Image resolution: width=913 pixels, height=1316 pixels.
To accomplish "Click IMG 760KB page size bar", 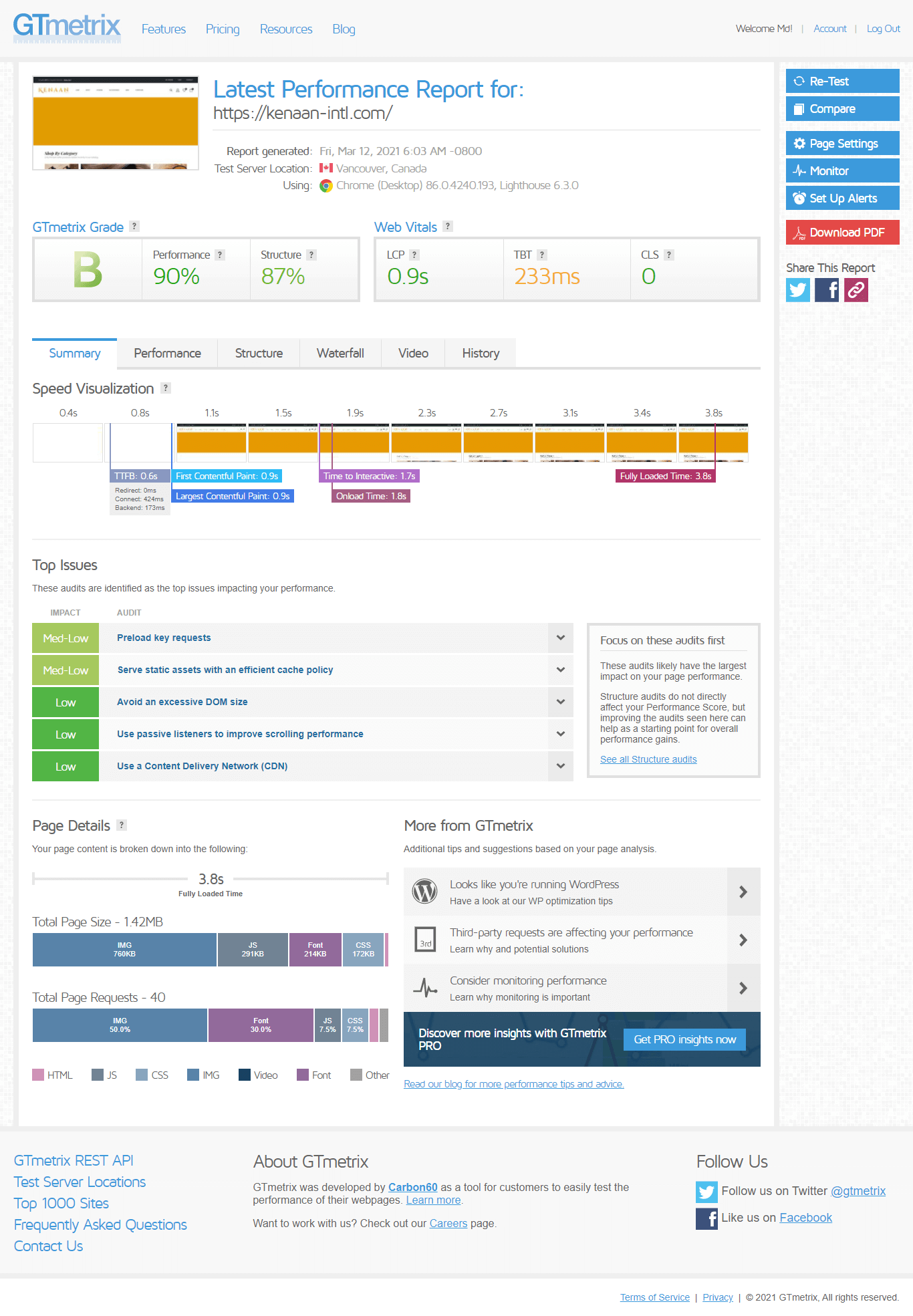I will point(124,950).
